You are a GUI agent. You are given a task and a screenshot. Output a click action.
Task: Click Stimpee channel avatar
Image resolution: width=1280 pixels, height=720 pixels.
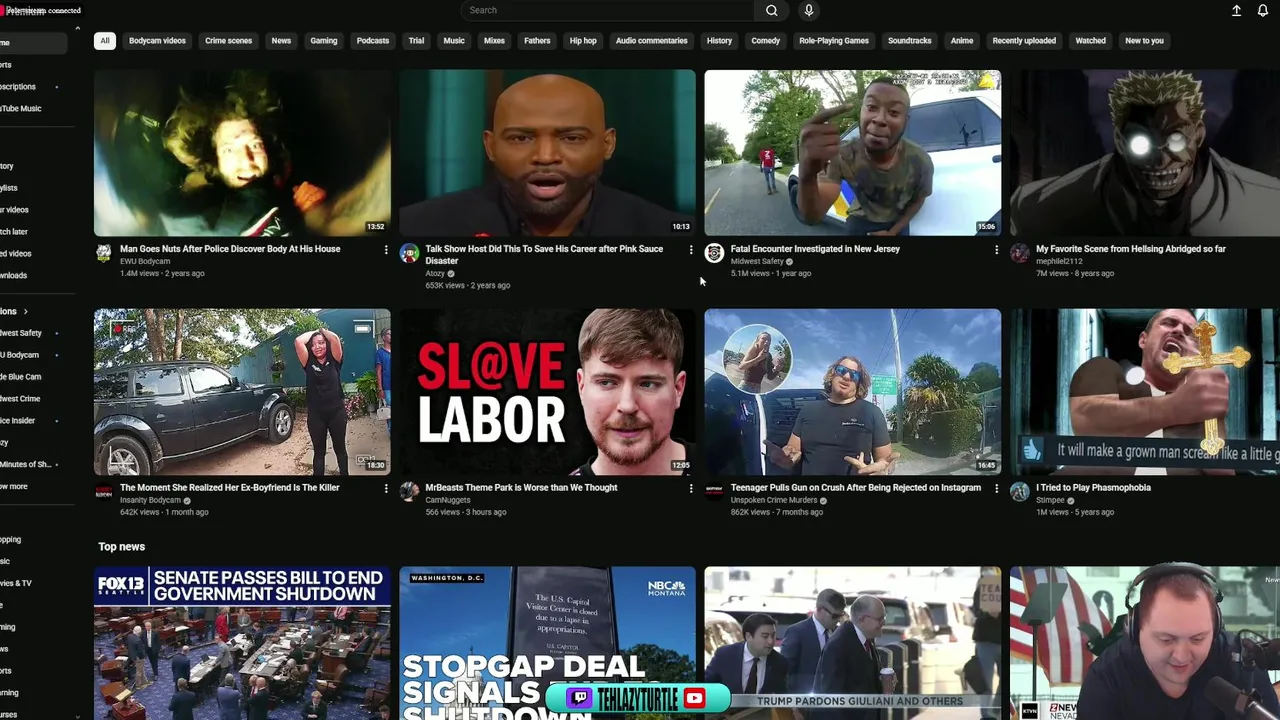point(1019,491)
